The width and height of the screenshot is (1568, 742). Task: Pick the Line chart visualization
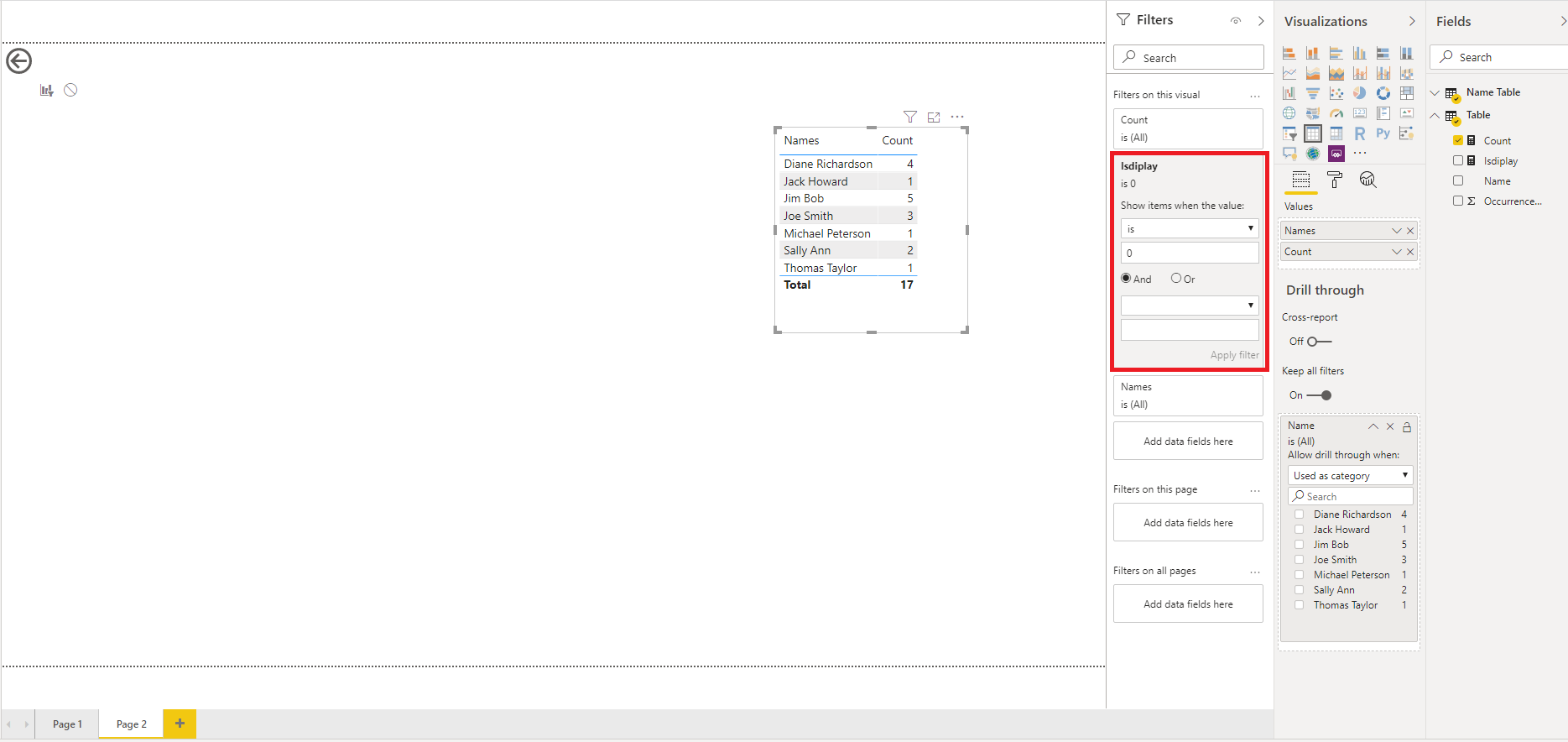click(1289, 73)
